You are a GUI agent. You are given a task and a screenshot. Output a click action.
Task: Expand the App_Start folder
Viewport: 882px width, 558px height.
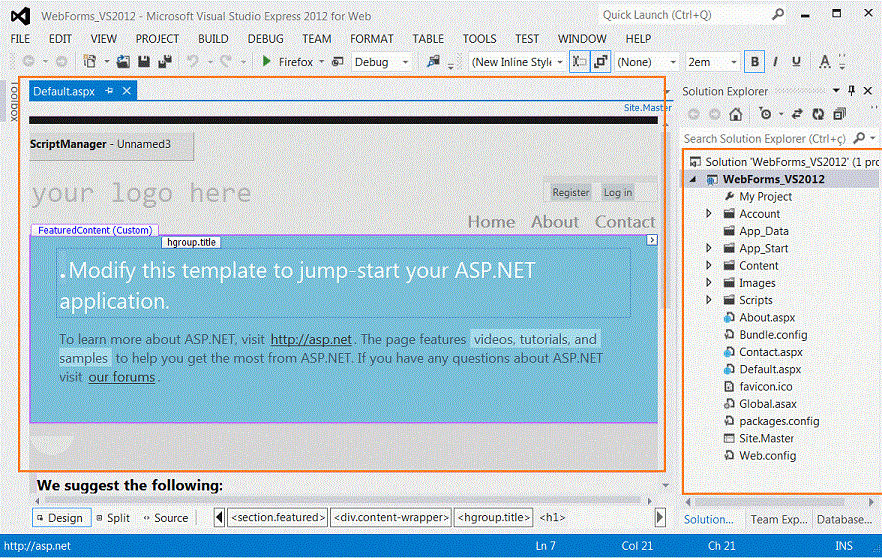[709, 248]
